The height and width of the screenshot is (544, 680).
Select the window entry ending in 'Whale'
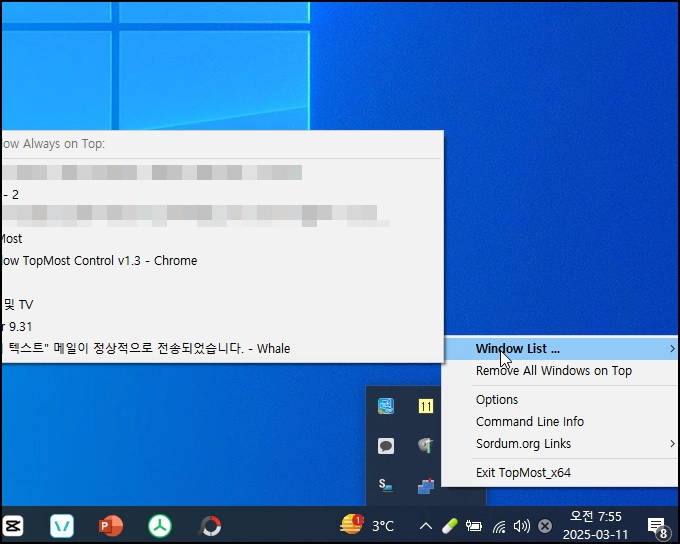[x=222, y=348]
